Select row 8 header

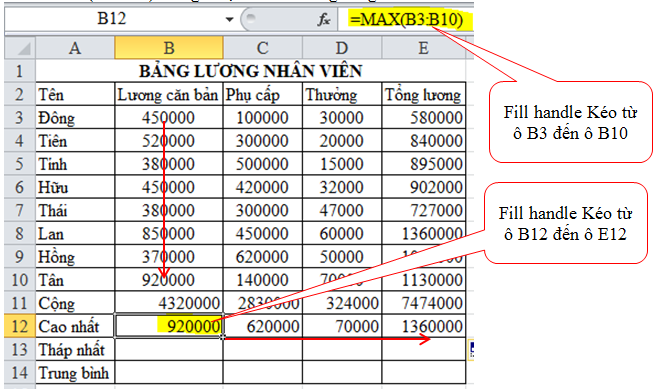20,234
